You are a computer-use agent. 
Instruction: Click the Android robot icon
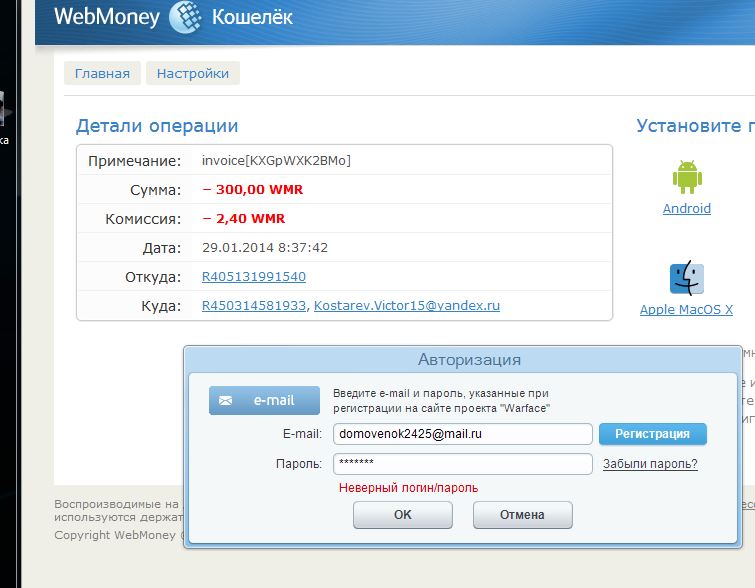687,177
